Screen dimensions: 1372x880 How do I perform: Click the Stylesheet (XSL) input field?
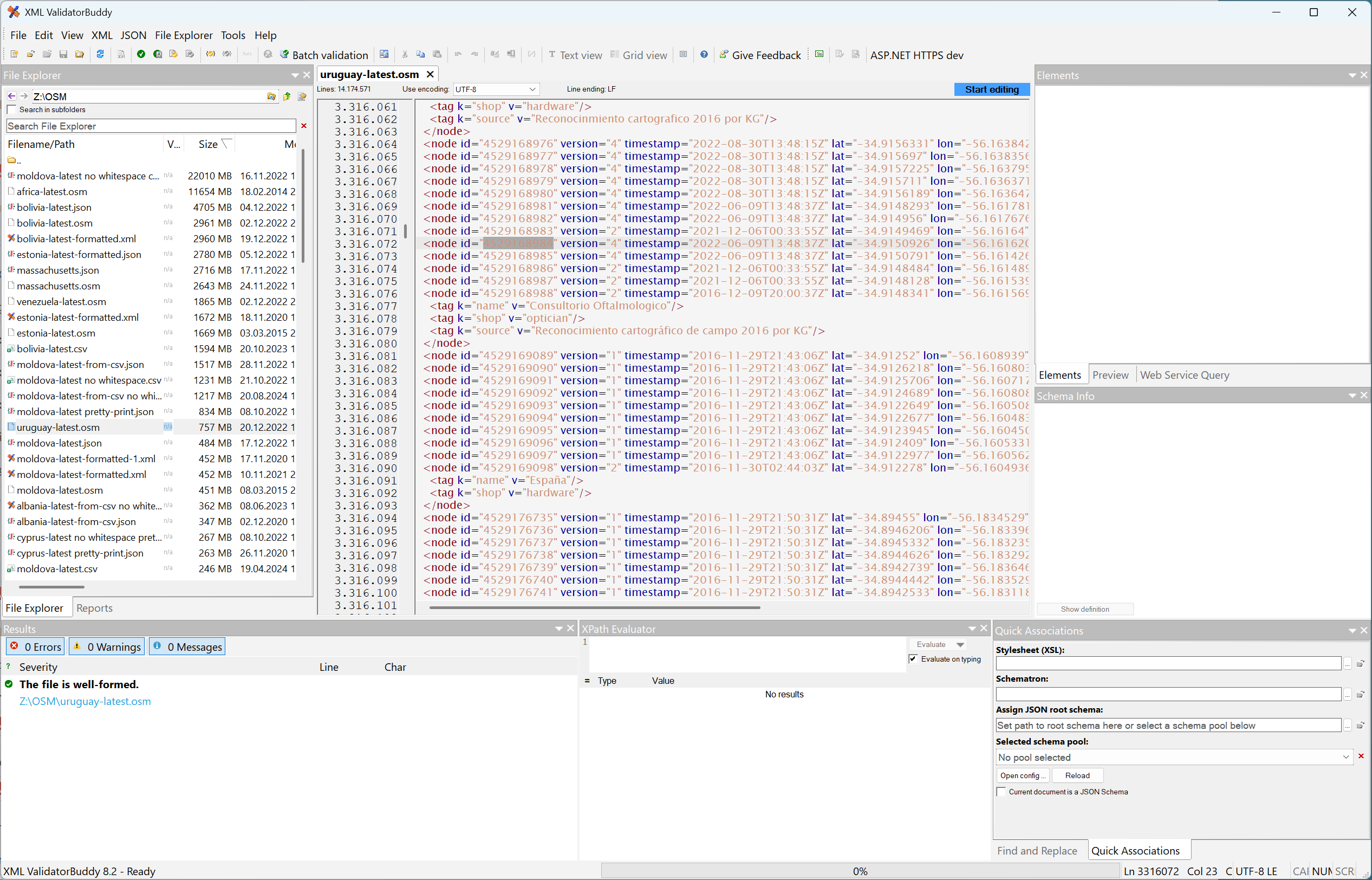pos(1168,663)
